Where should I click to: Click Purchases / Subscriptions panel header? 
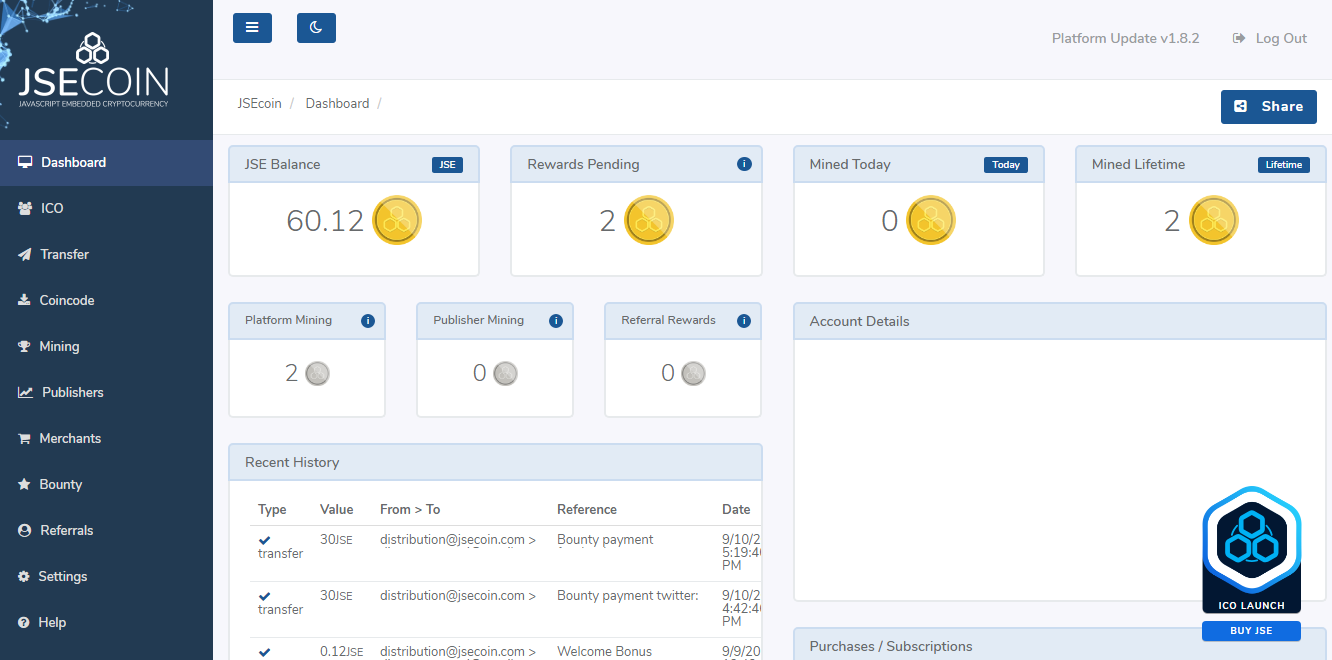pyautogui.click(x=1059, y=645)
